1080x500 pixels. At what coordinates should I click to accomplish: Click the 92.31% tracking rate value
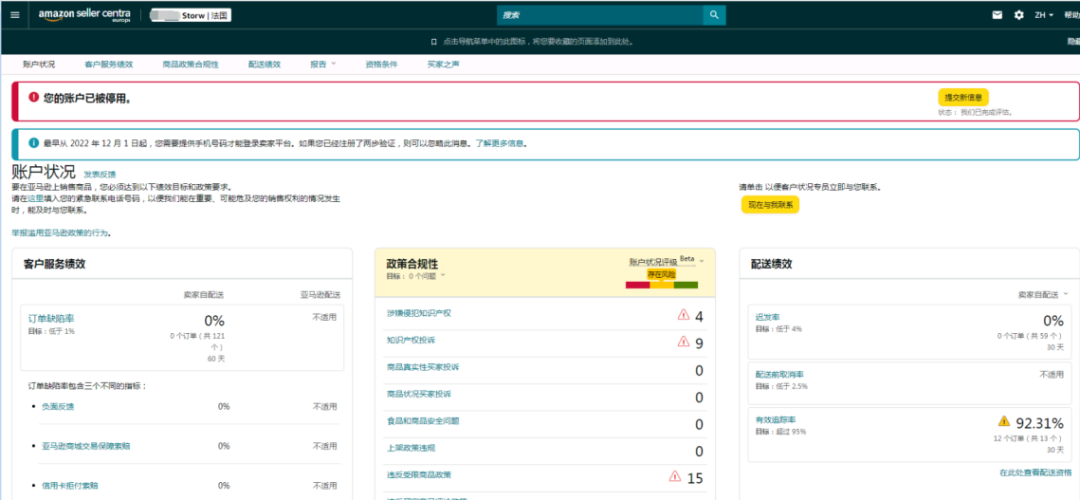[1039, 422]
